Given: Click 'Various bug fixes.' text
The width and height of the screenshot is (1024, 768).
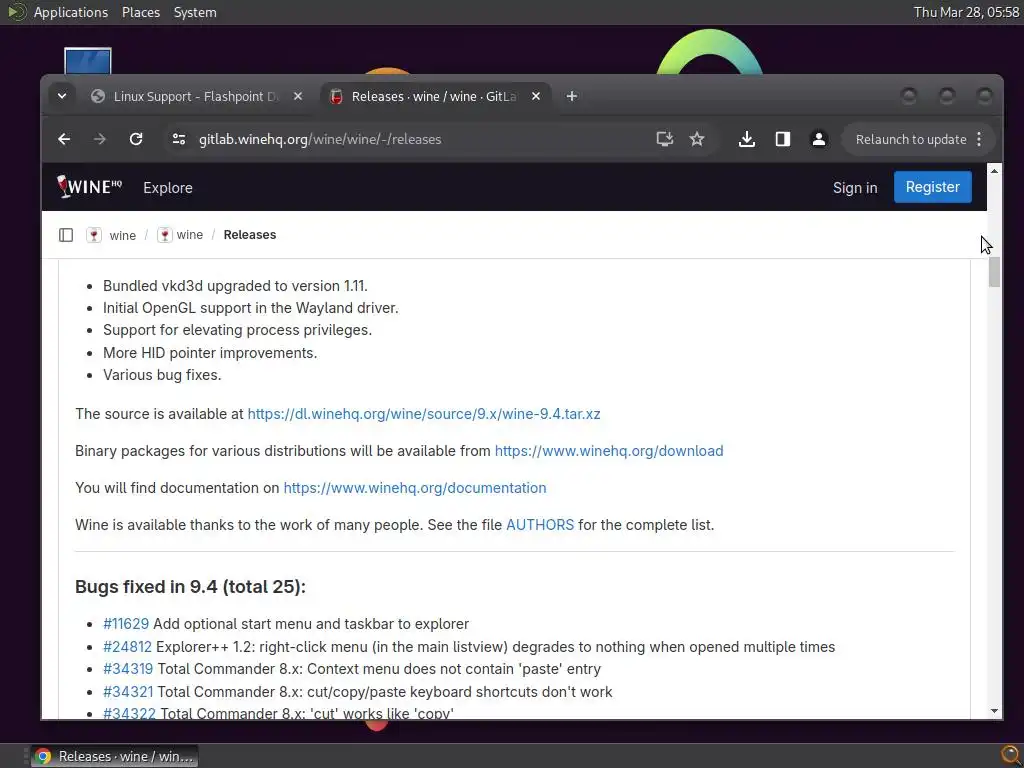Looking at the screenshot, I should [162, 376].
